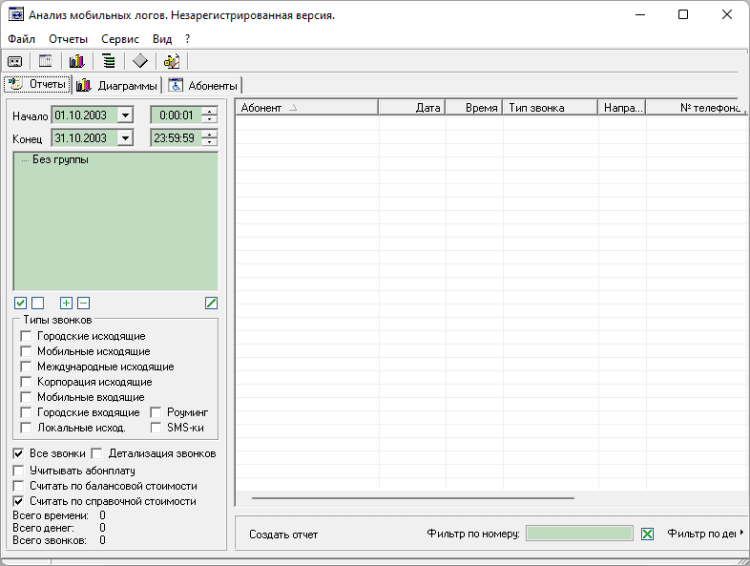Click right arrow next to Фильтр по де
Viewport: 750px width, 566px height.
pyautogui.click(x=741, y=533)
